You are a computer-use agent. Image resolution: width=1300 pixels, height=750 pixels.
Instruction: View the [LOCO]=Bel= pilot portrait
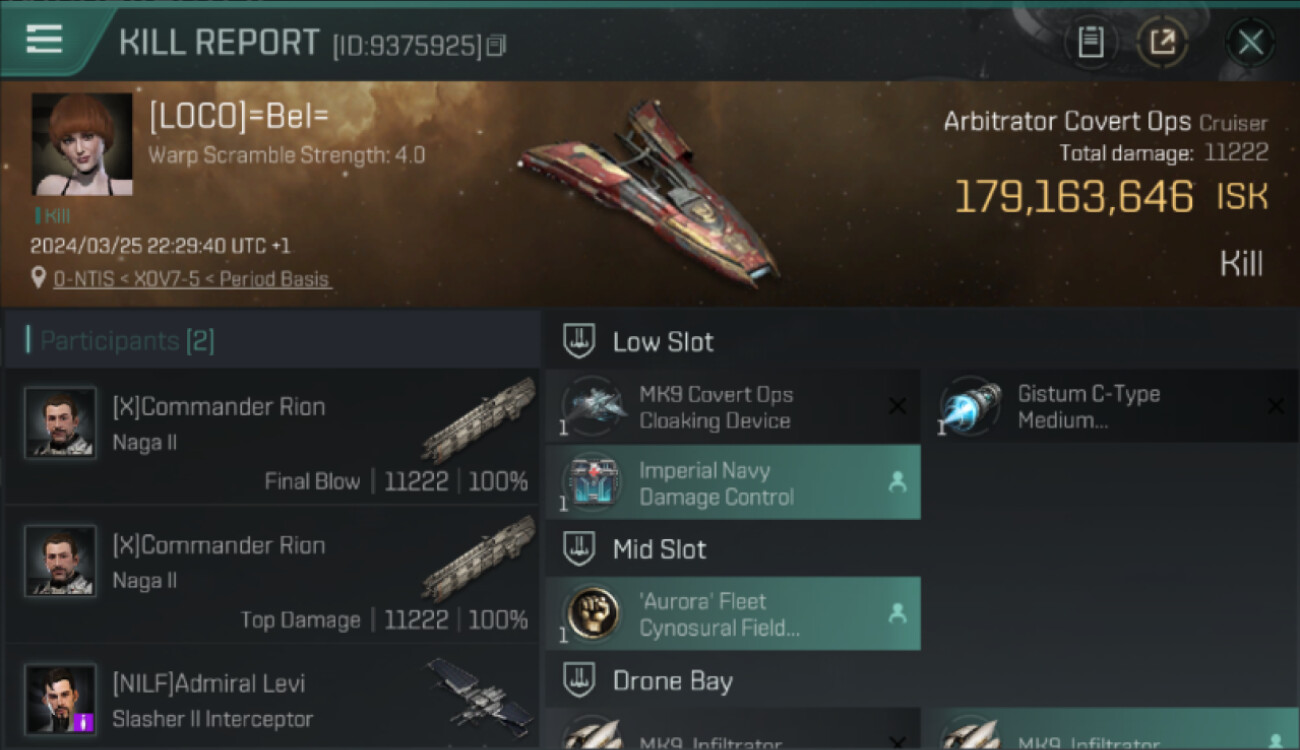coord(82,144)
